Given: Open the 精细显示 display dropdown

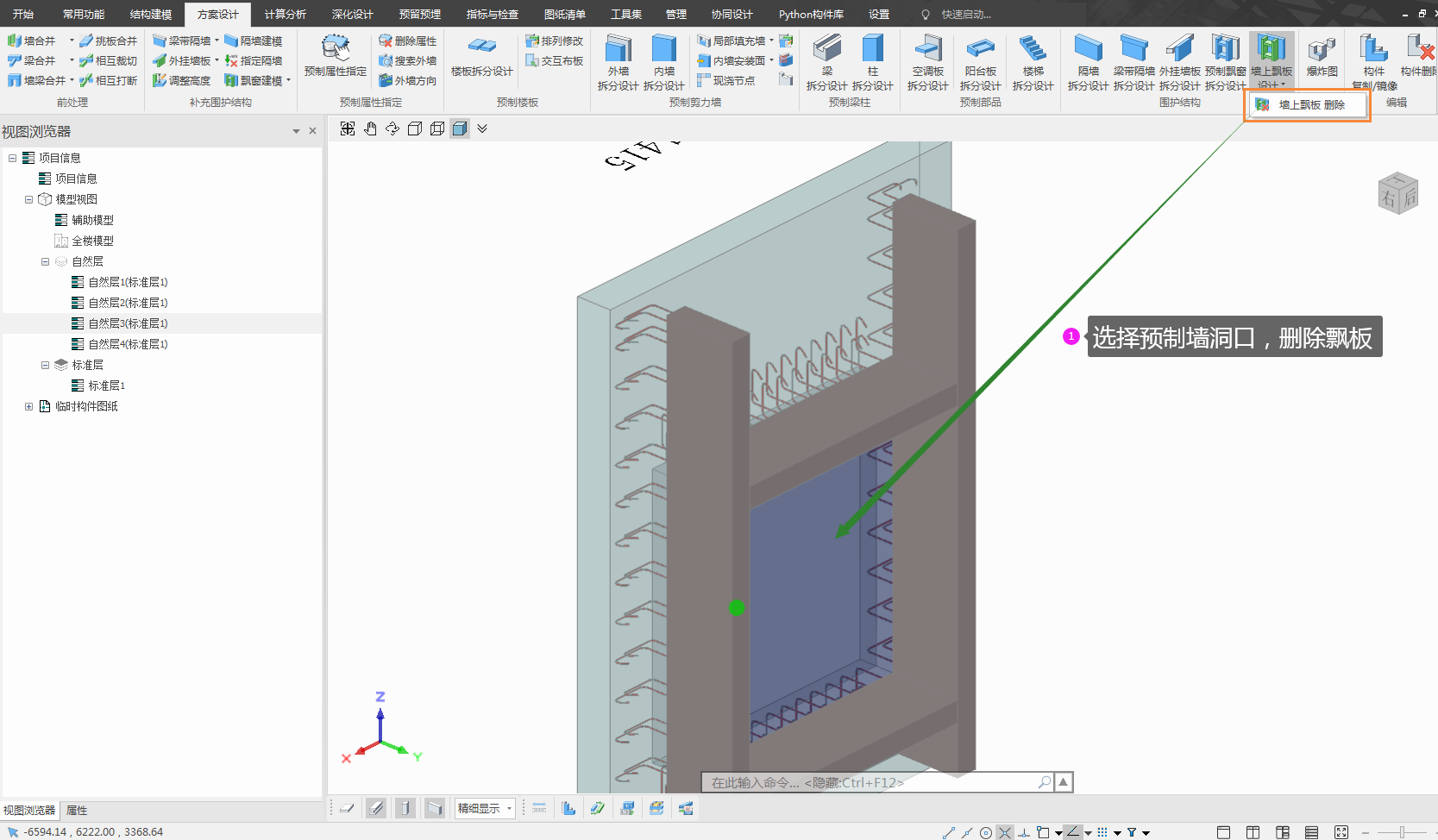Looking at the screenshot, I should (485, 808).
